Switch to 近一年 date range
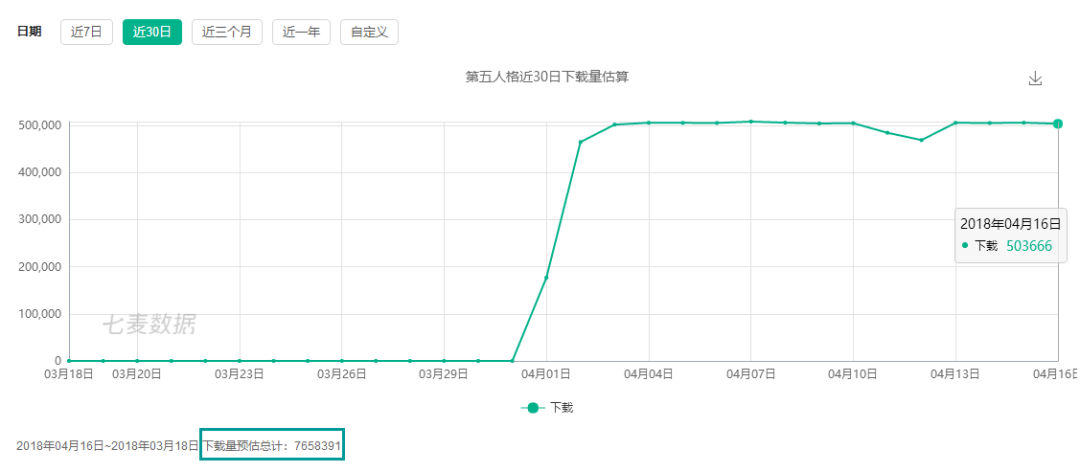 point(301,32)
